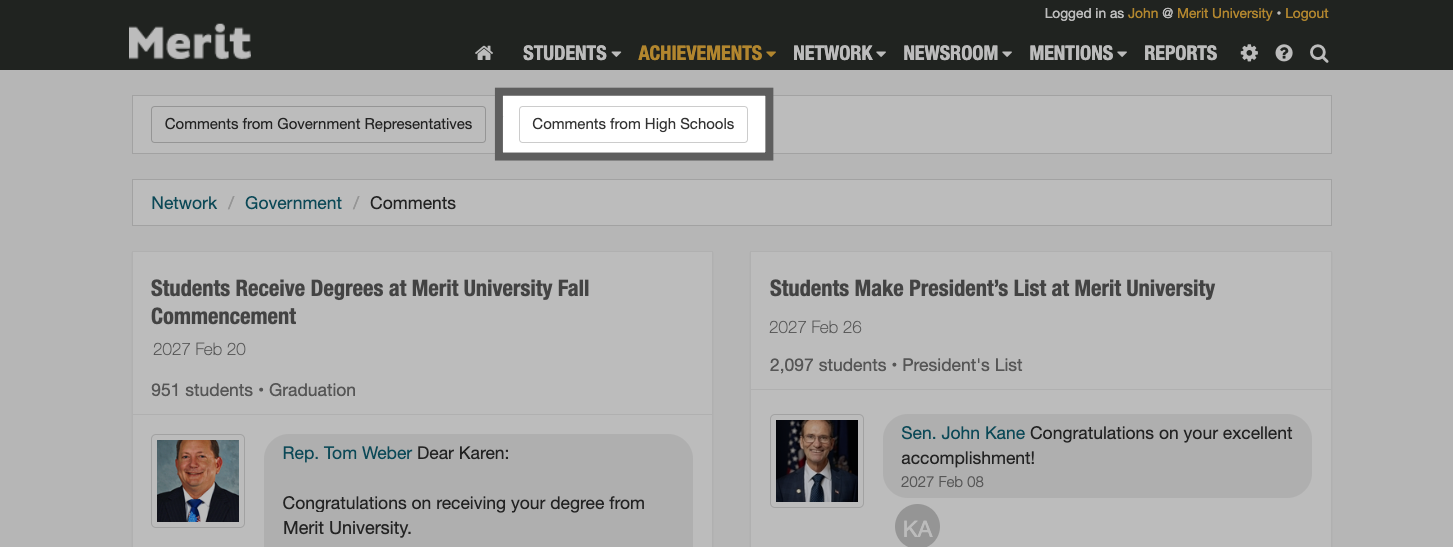The image size is (1453, 547).
Task: Click Sen. John Kane's photo thumbnail
Action: pos(817,461)
